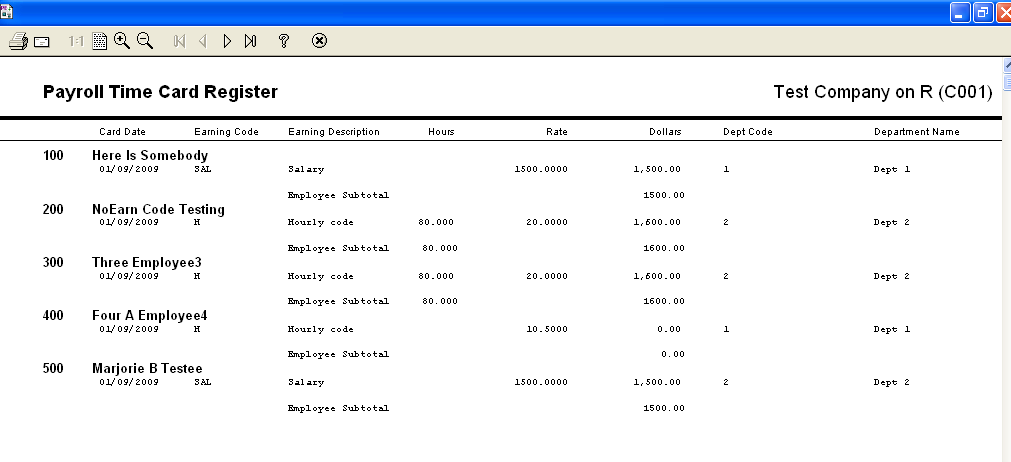The height and width of the screenshot is (462, 1011).
Task: Jump to the first page of report
Action: [179, 41]
